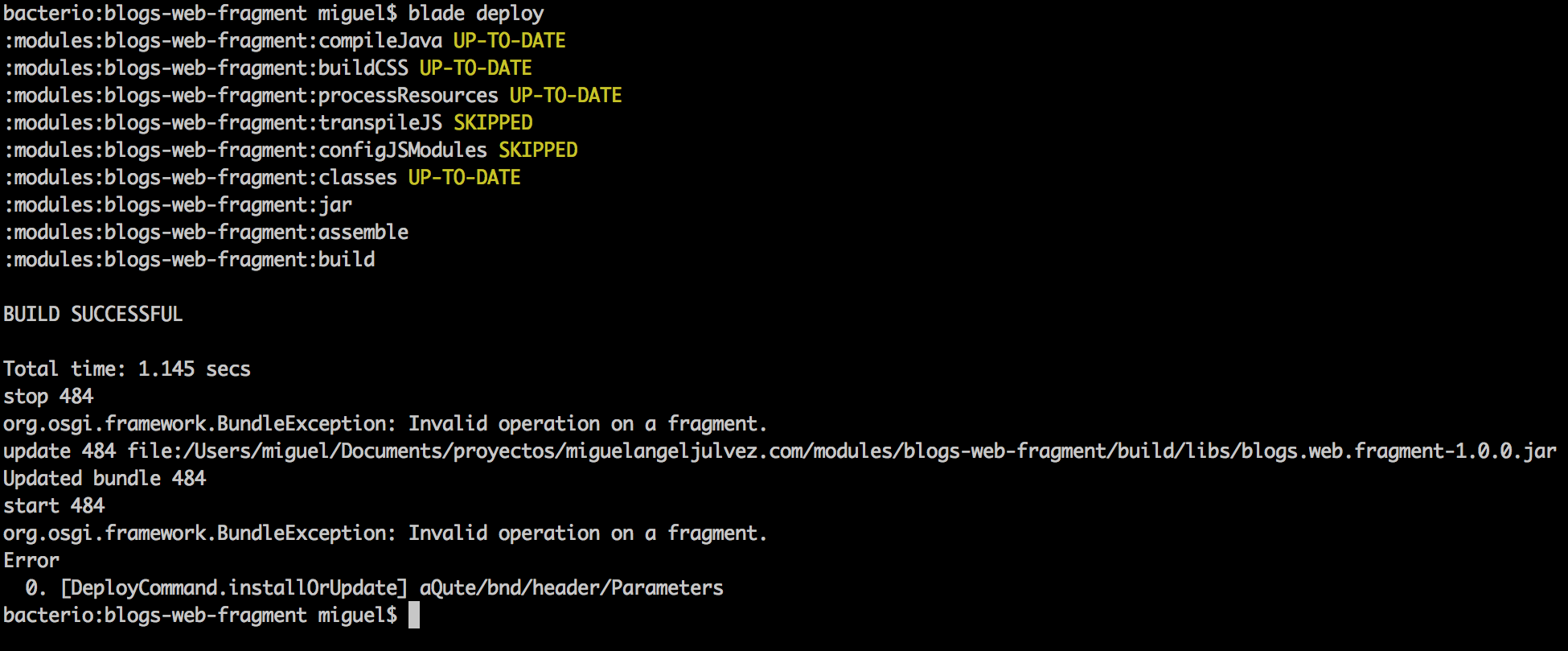Click the 'stop 484' output line

[48, 397]
